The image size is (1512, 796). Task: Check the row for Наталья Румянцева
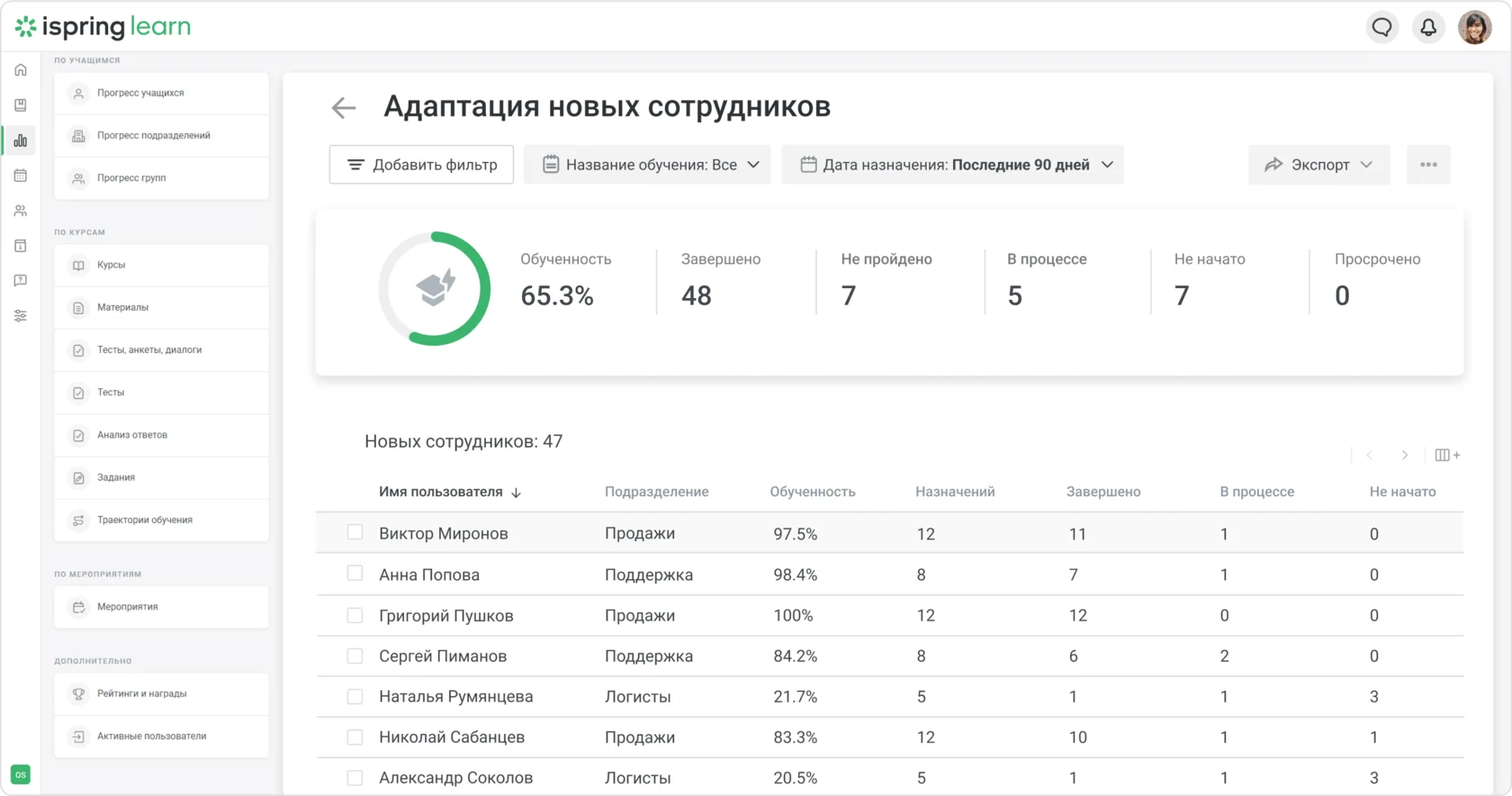point(355,696)
